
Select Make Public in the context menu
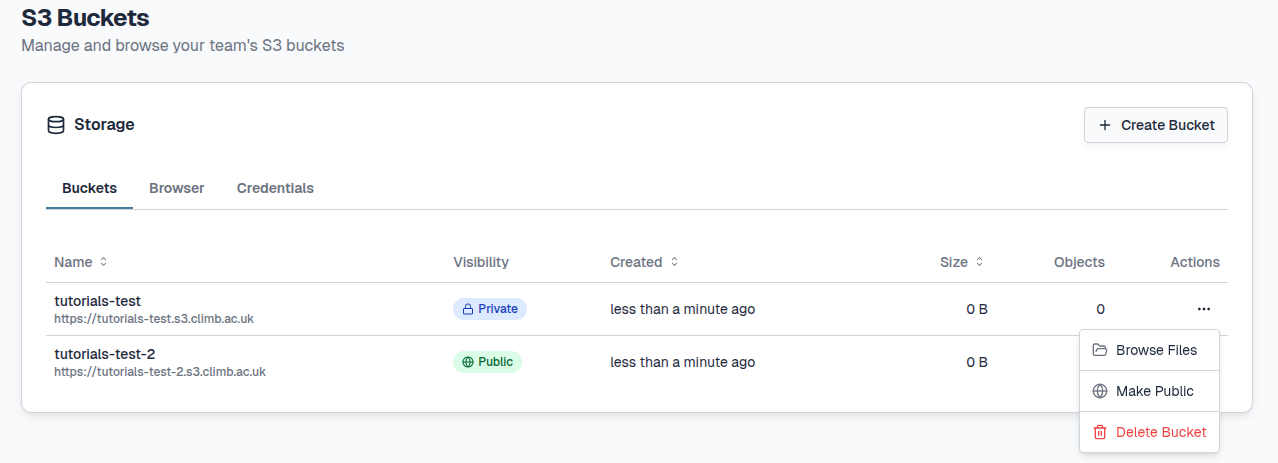point(1154,391)
